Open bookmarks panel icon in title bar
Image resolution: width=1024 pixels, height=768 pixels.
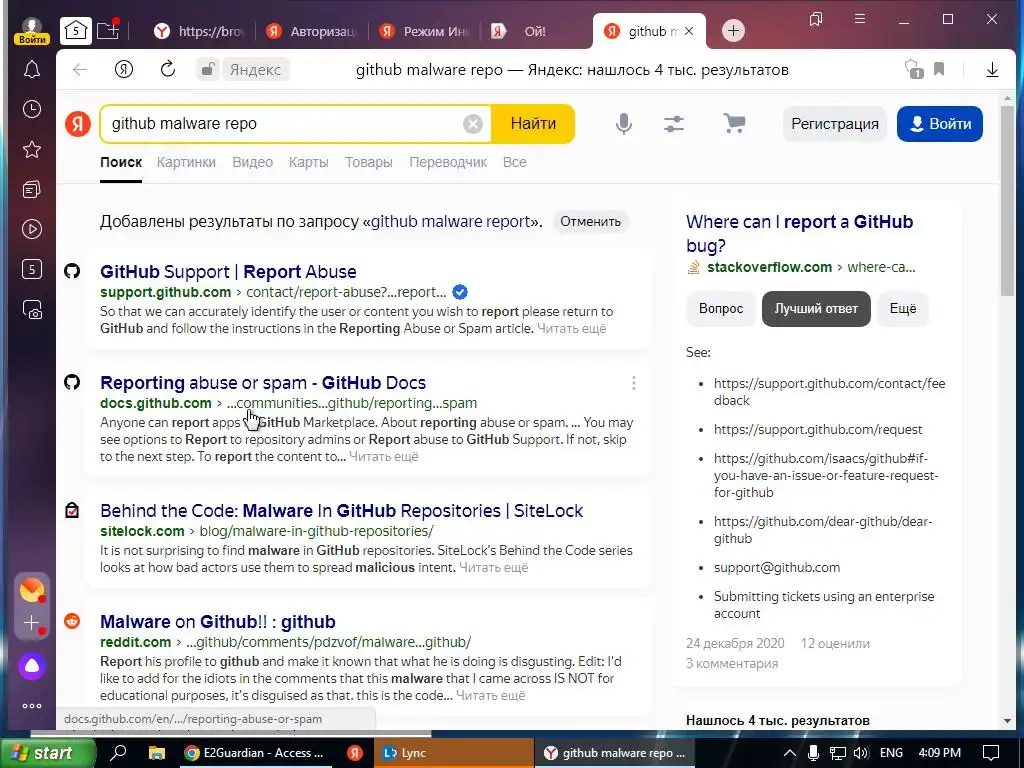pos(816,20)
